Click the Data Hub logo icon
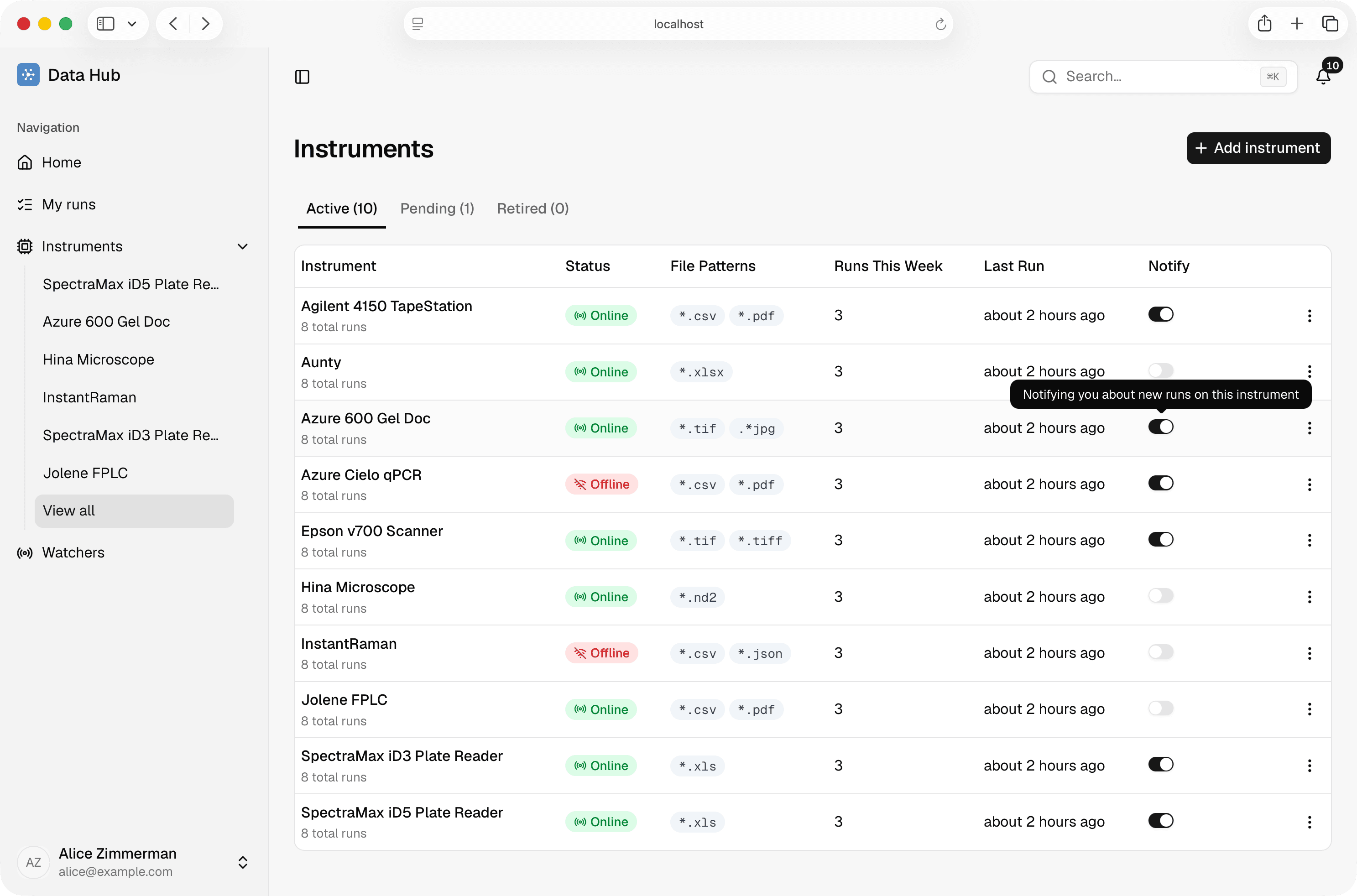 click(x=28, y=75)
